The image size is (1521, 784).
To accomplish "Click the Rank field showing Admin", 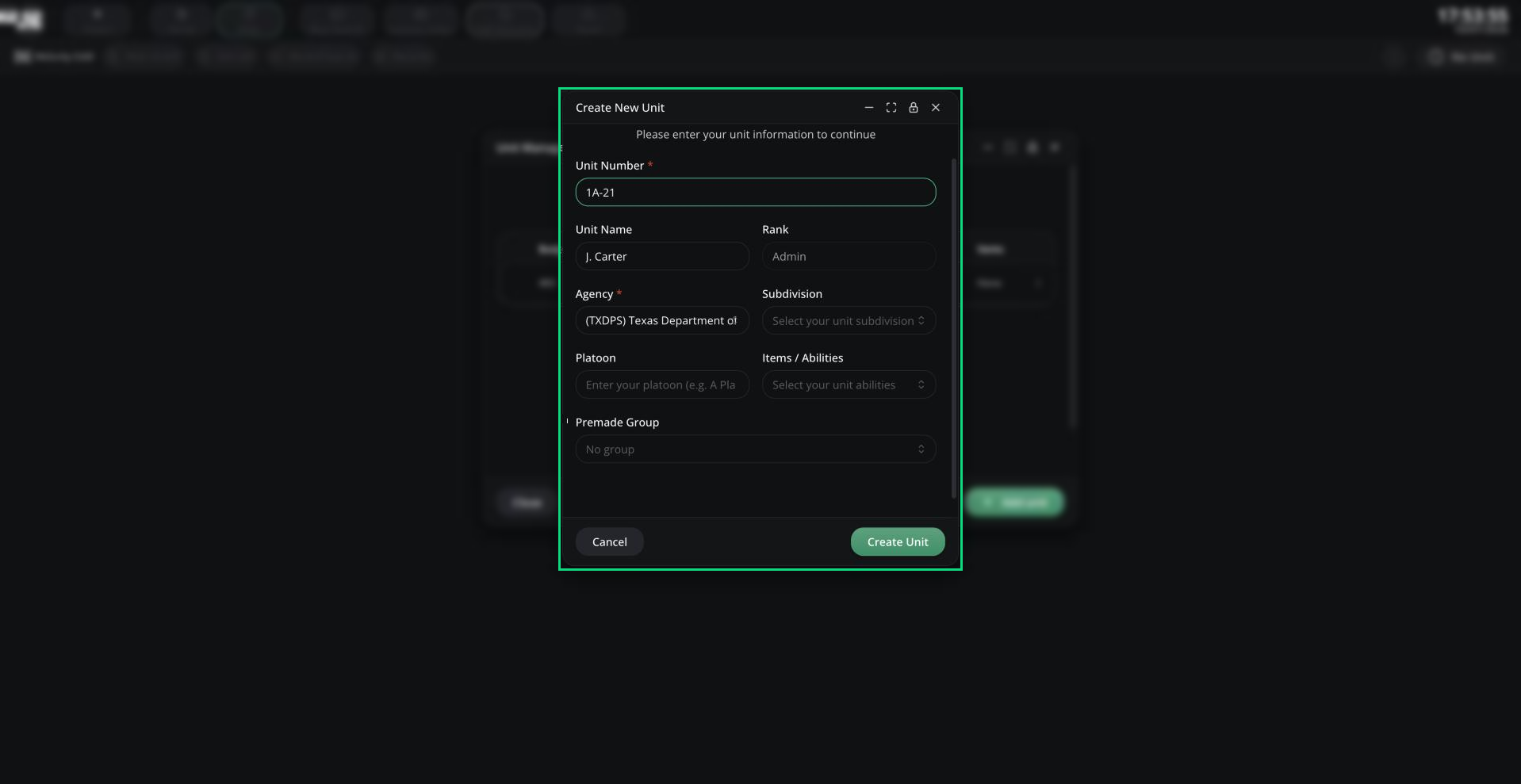I will click(x=849, y=256).
